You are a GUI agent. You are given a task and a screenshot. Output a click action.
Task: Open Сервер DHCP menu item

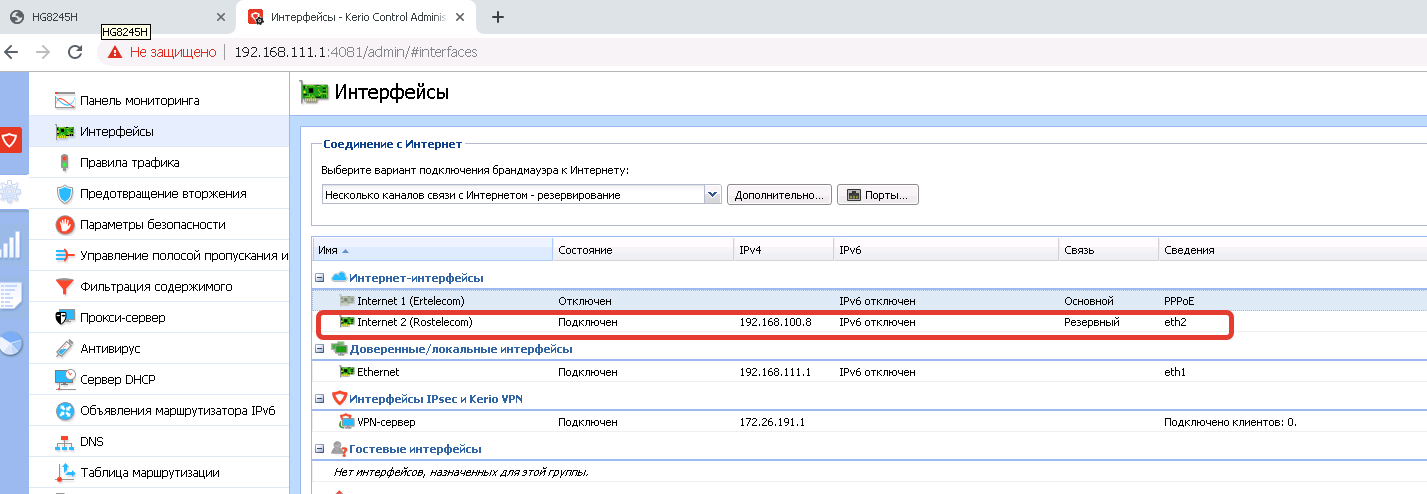[118, 380]
